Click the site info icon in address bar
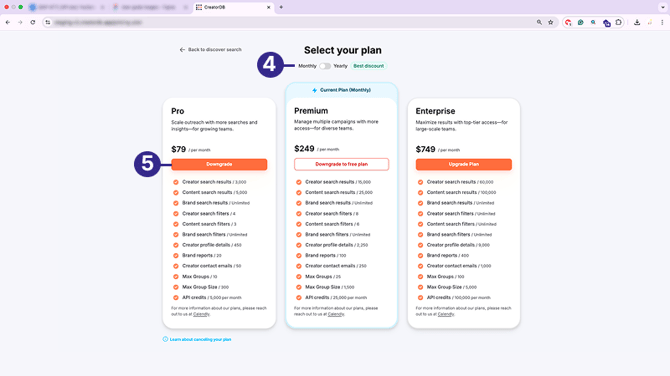 pos(48,22)
